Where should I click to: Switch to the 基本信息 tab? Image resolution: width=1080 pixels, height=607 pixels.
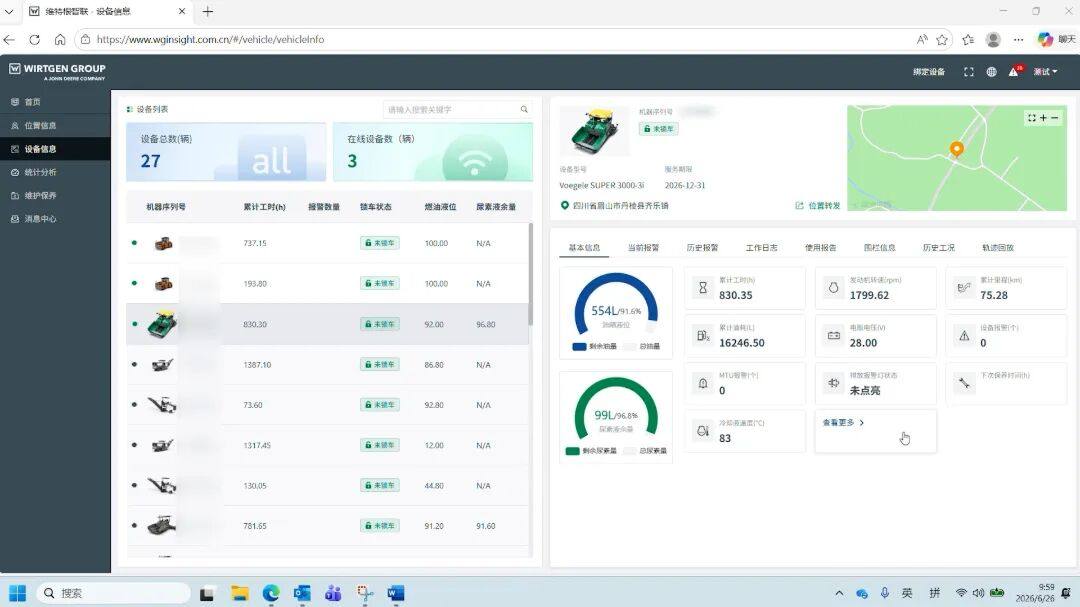[584, 247]
